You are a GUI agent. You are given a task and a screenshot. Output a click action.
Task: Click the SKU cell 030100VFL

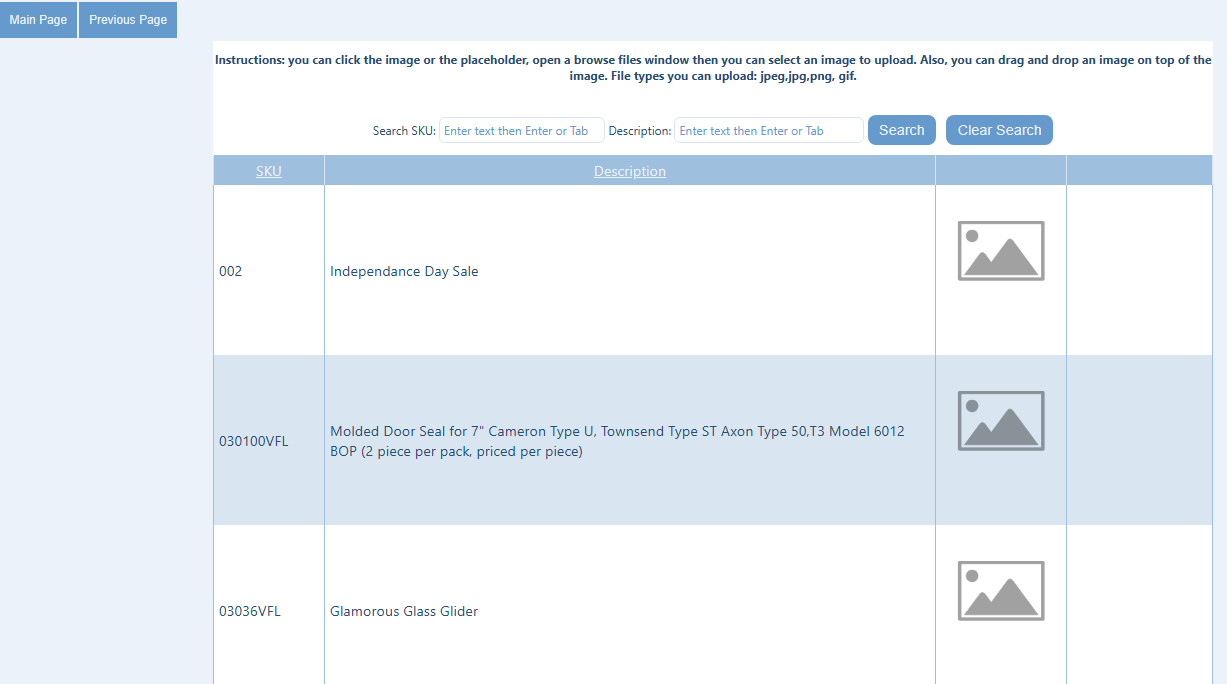tap(254, 441)
